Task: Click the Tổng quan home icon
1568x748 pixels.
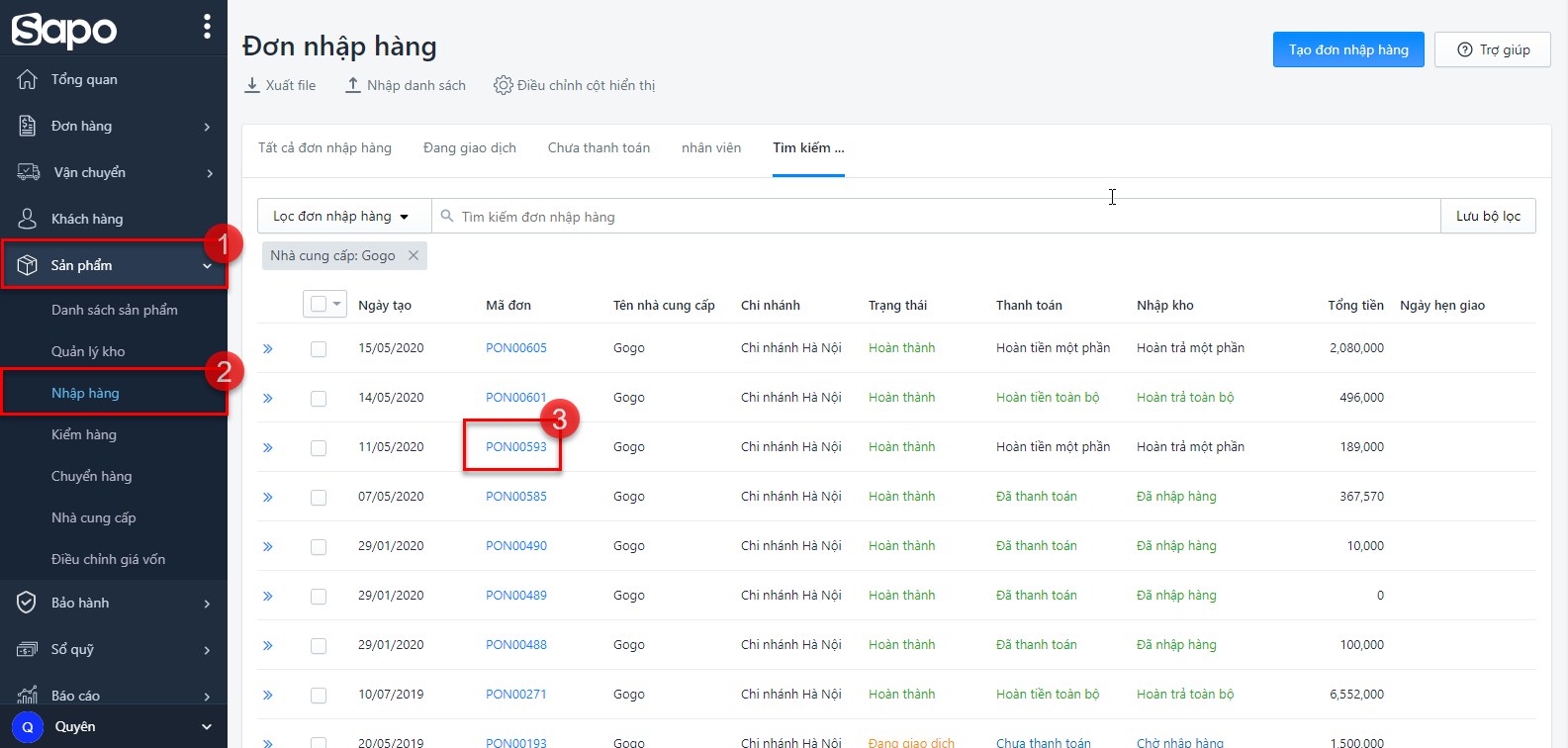Action: tap(28, 79)
